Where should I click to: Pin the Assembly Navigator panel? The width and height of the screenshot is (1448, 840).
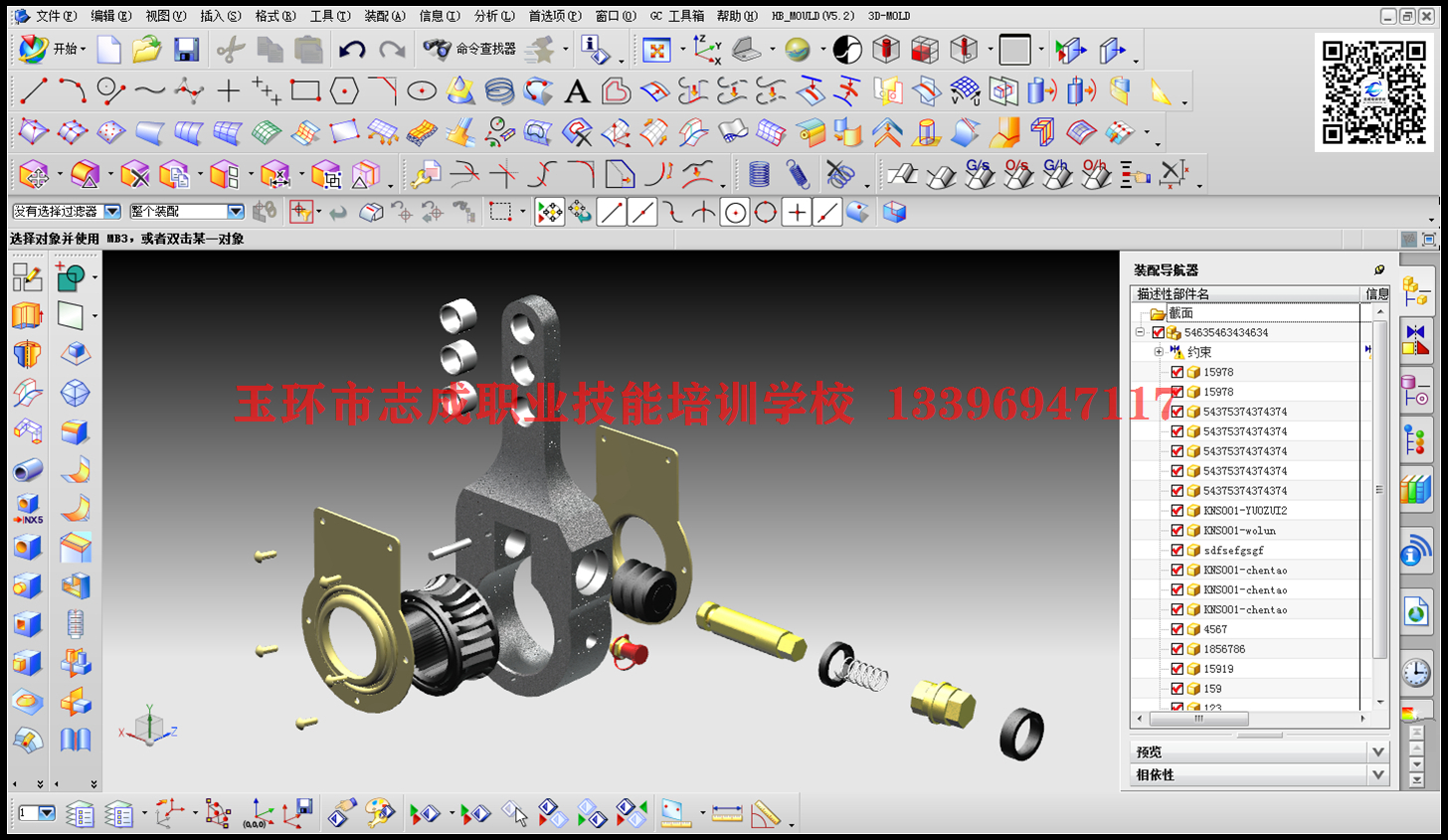pyautogui.click(x=1379, y=269)
